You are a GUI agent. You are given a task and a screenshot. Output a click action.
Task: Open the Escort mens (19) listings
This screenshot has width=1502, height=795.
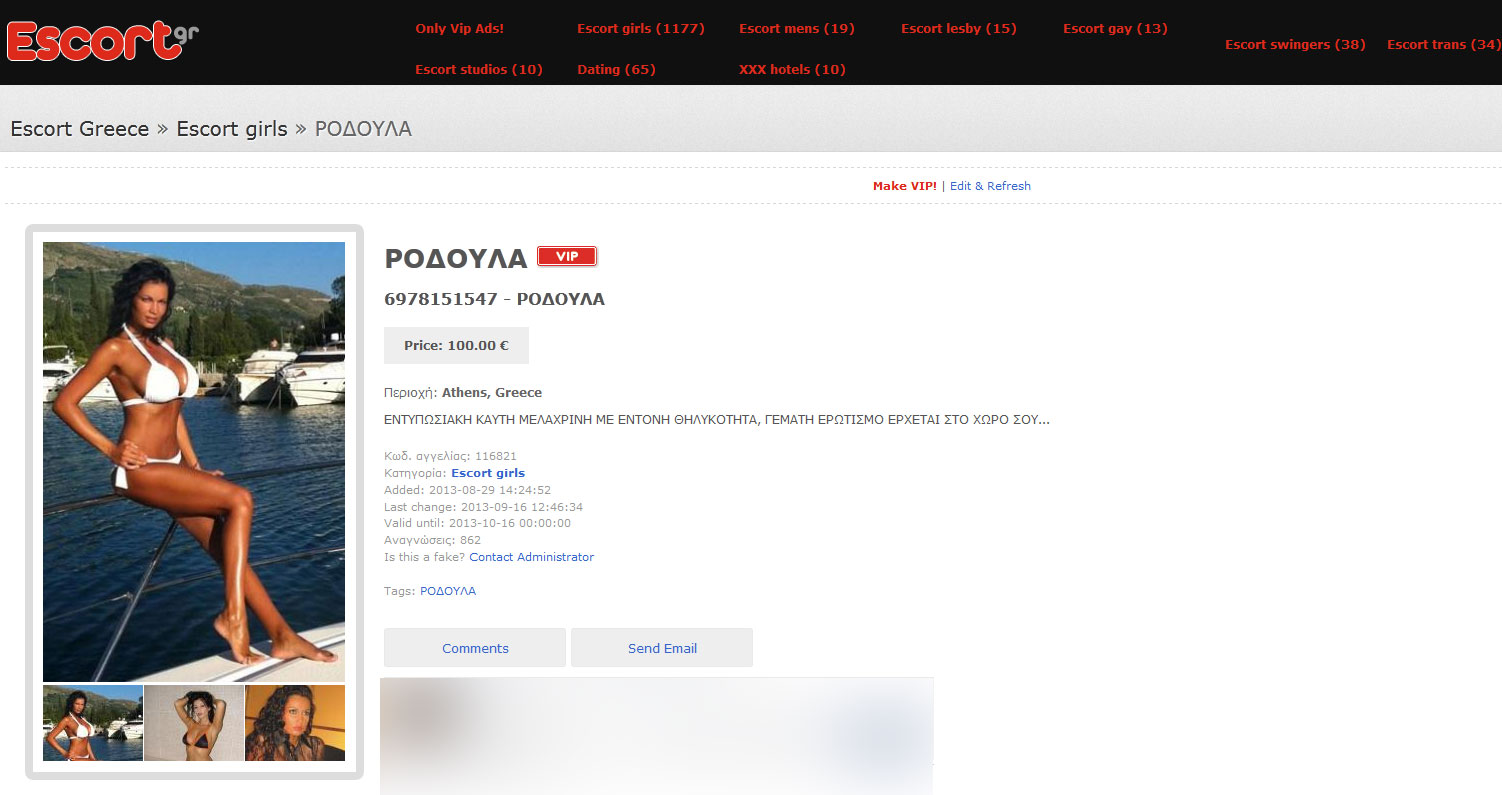pos(796,29)
